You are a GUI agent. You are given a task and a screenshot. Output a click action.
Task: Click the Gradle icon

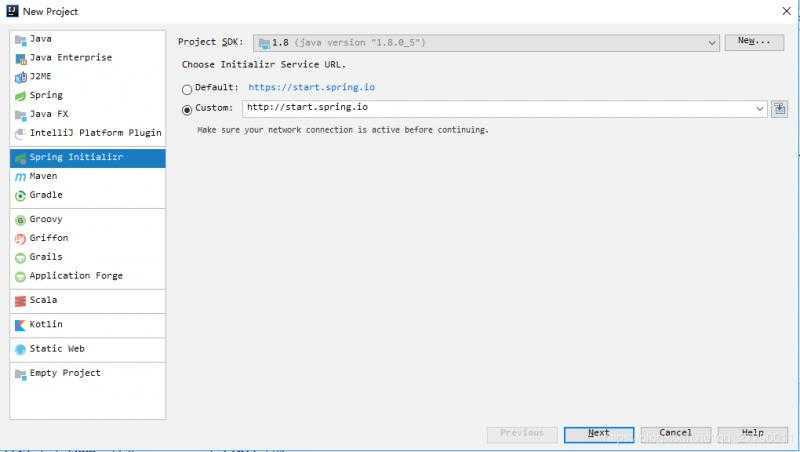point(20,196)
